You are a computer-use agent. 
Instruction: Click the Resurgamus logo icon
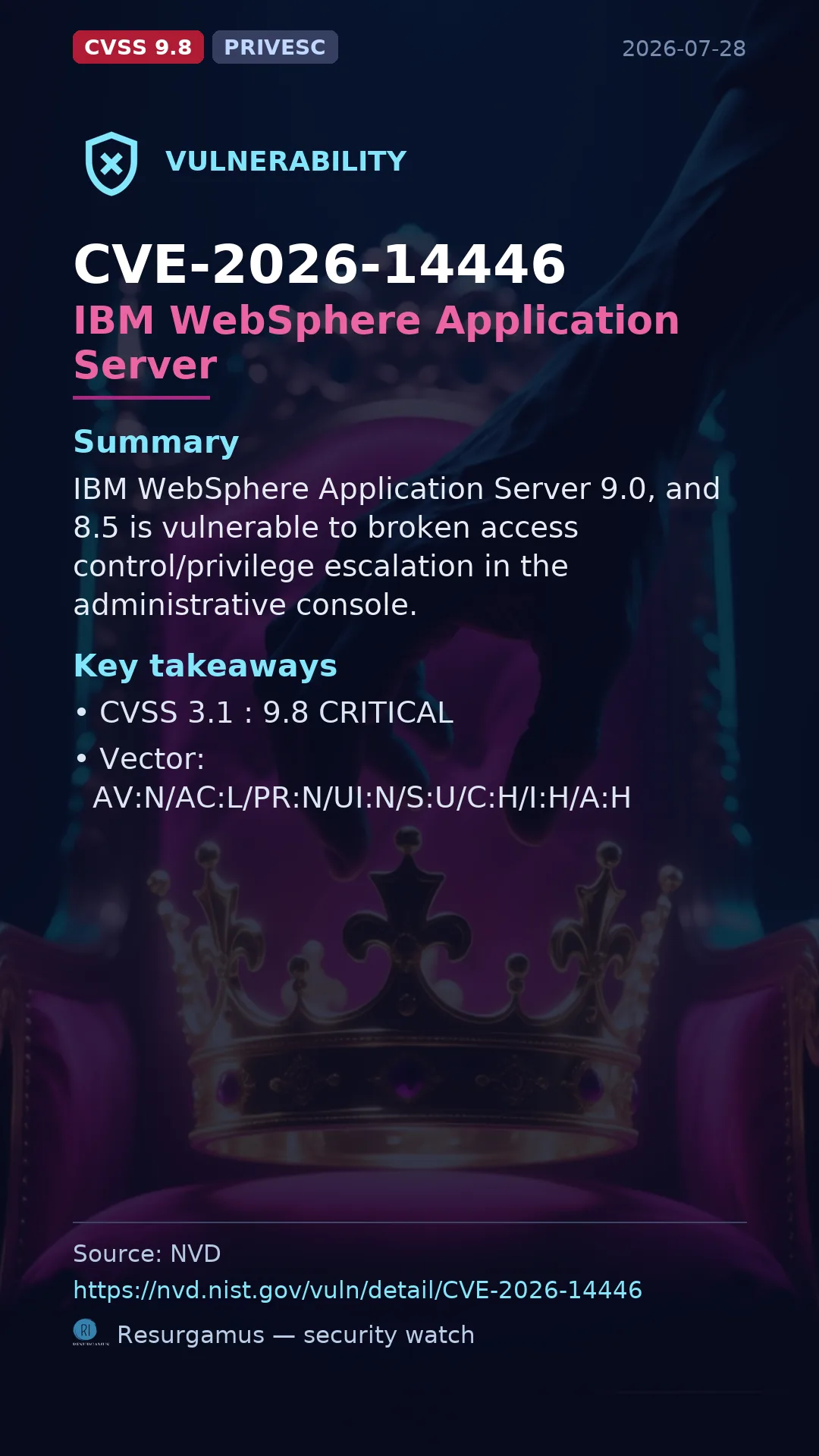coord(91,1332)
